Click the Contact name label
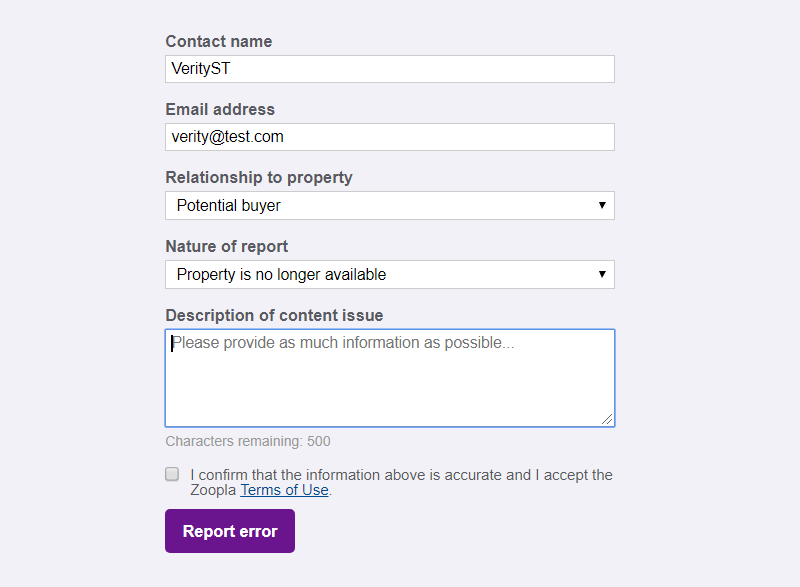Viewport: 800px width, 587px height. 218,41
